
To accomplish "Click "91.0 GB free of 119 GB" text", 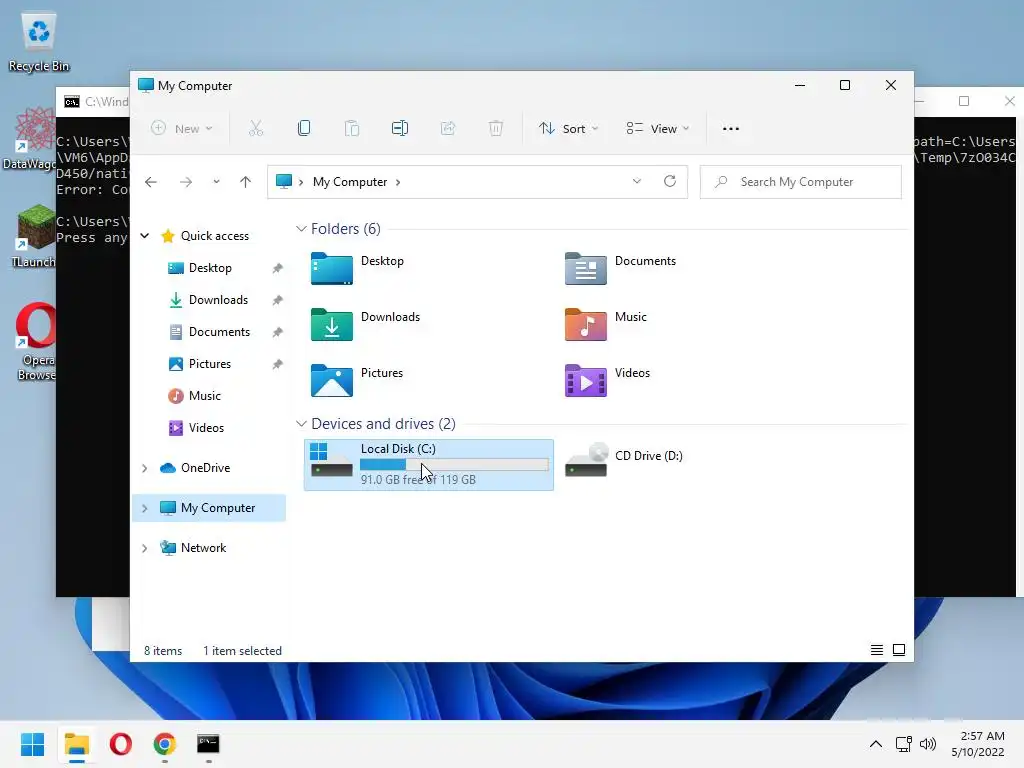I will [418, 480].
